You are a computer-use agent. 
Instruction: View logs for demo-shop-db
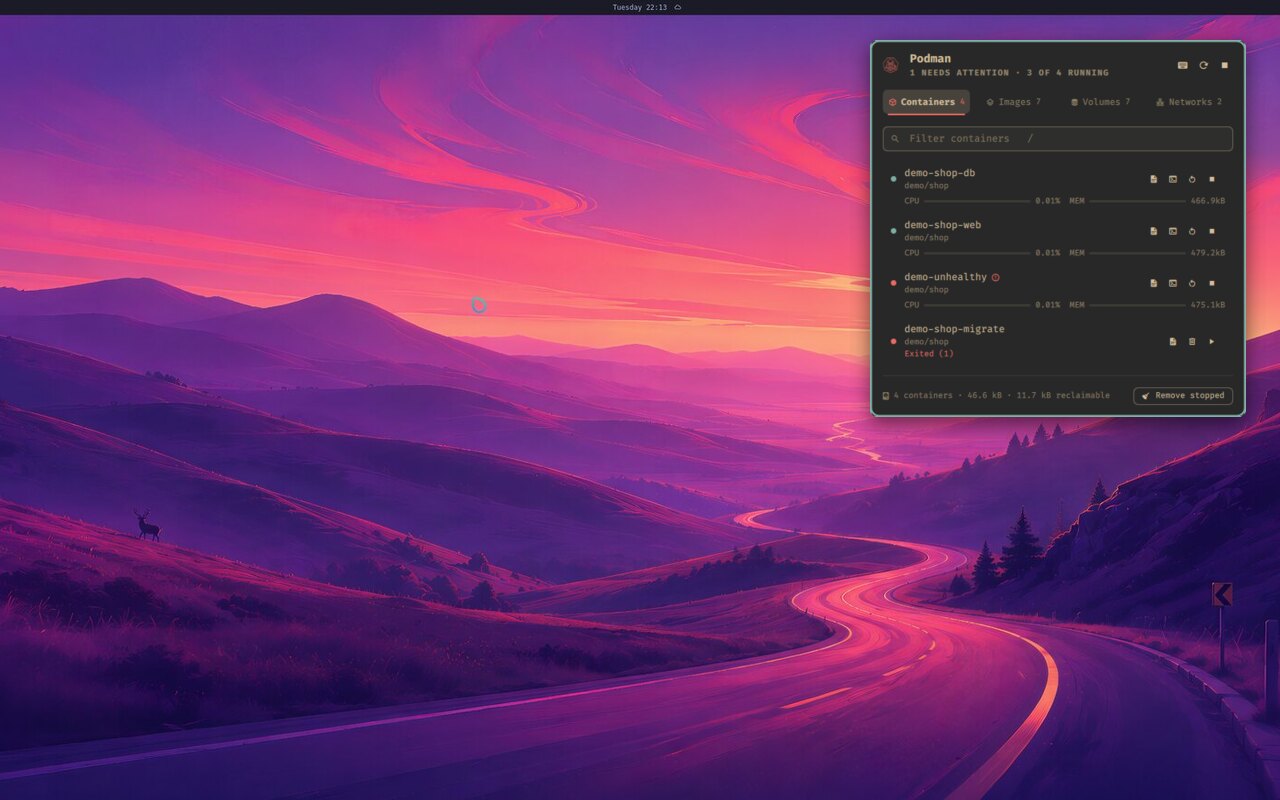pyautogui.click(x=1153, y=179)
